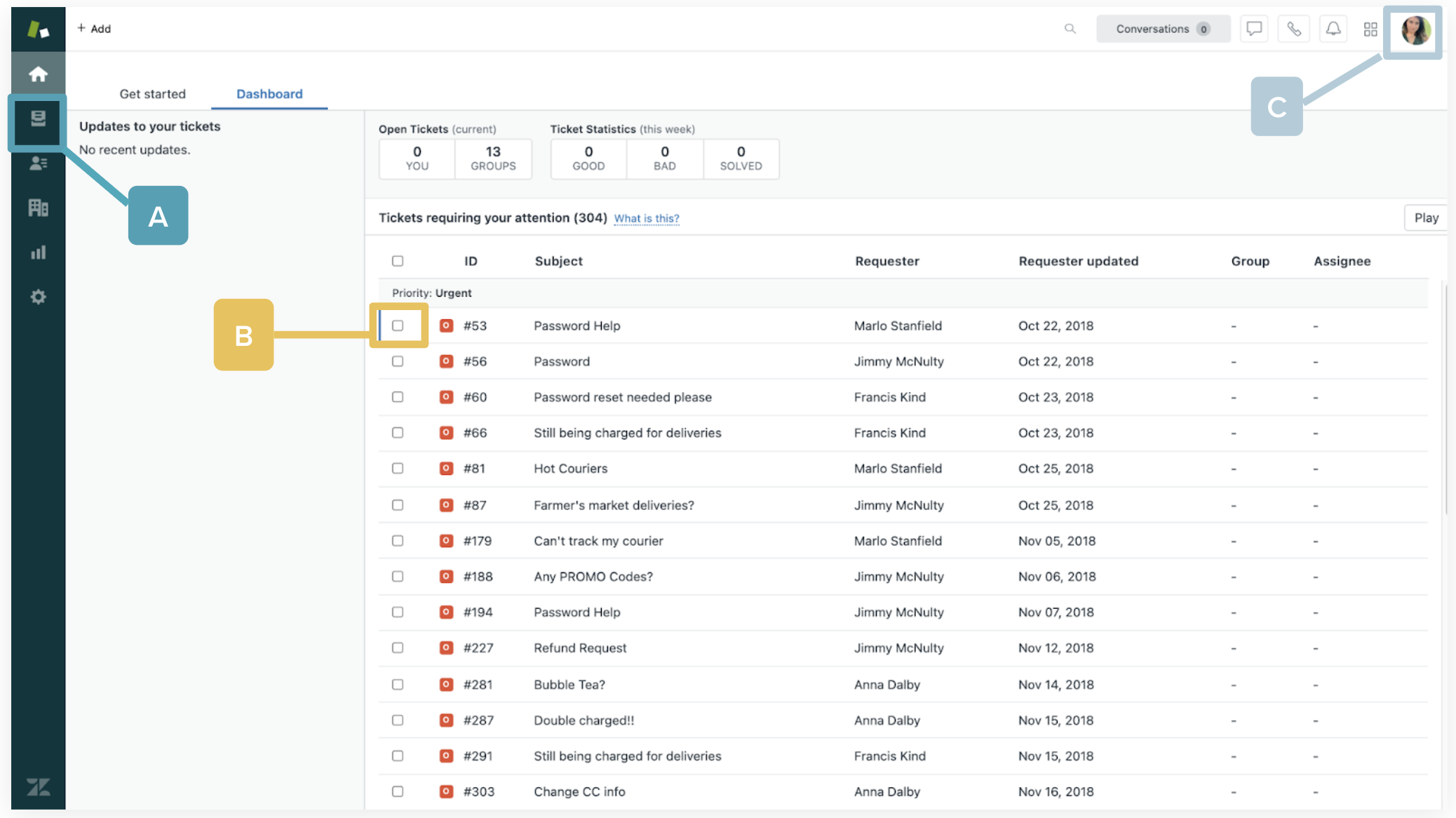Image resolution: width=1456 pixels, height=818 pixels.
Task: Open the search icon in top bar
Action: (x=1070, y=29)
